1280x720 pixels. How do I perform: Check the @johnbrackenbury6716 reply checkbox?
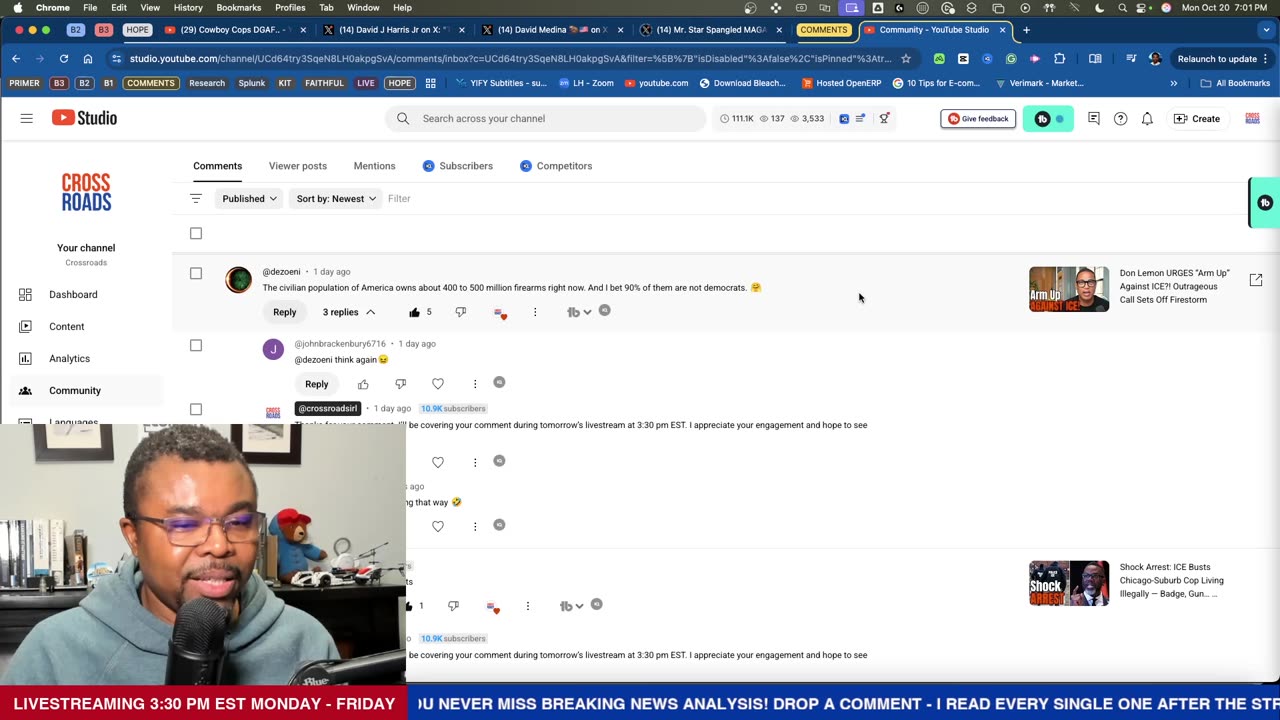196,345
